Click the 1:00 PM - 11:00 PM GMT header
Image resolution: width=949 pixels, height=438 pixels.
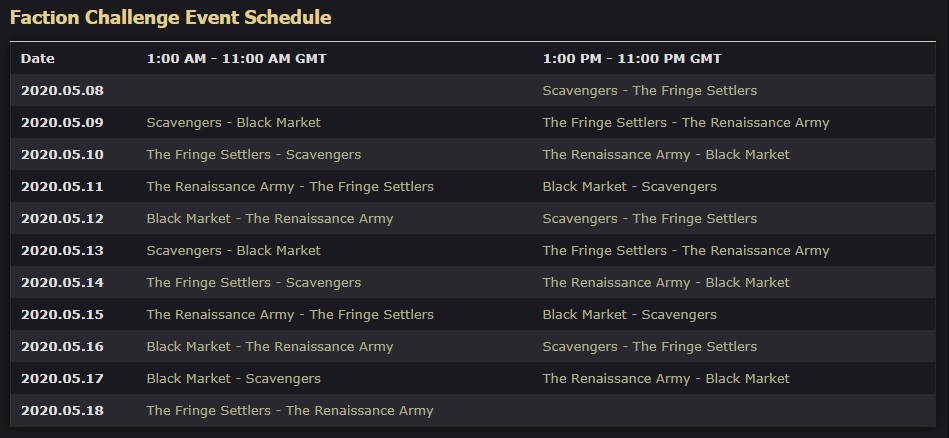coord(632,59)
